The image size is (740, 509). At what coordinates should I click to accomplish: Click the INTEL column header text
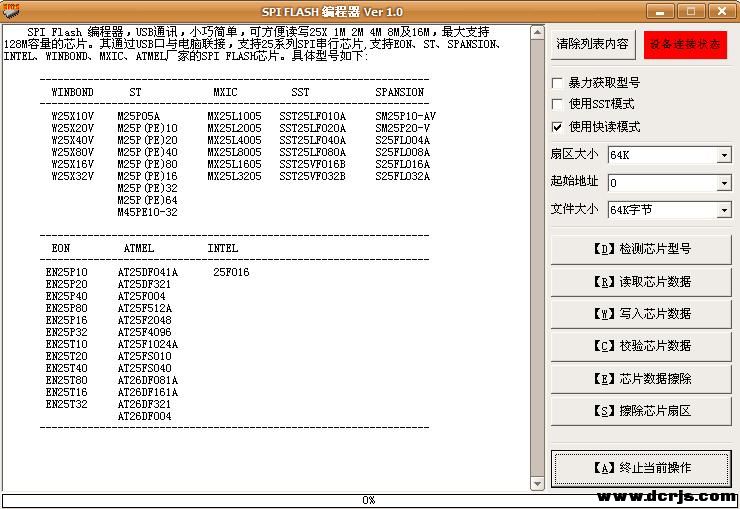tap(222, 249)
